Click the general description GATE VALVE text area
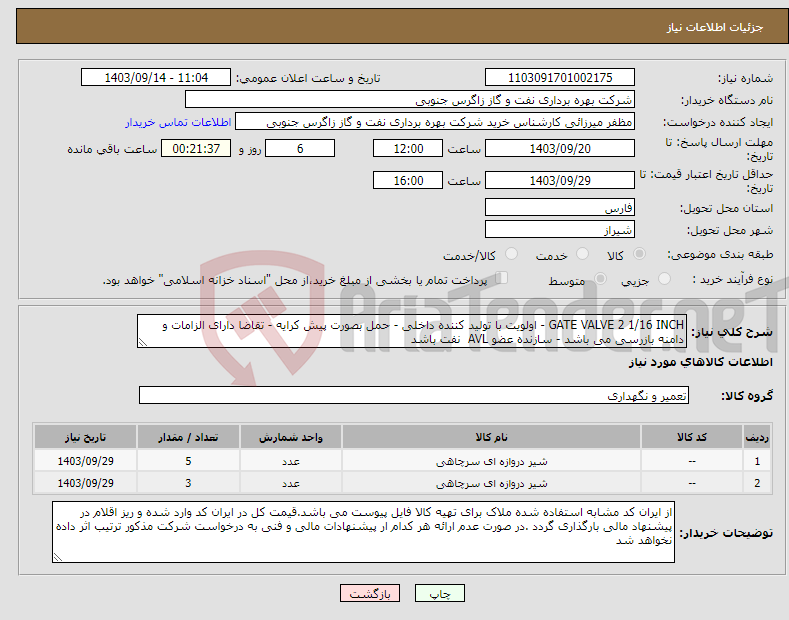Screen dimensions: 789x620 [x=412, y=332]
